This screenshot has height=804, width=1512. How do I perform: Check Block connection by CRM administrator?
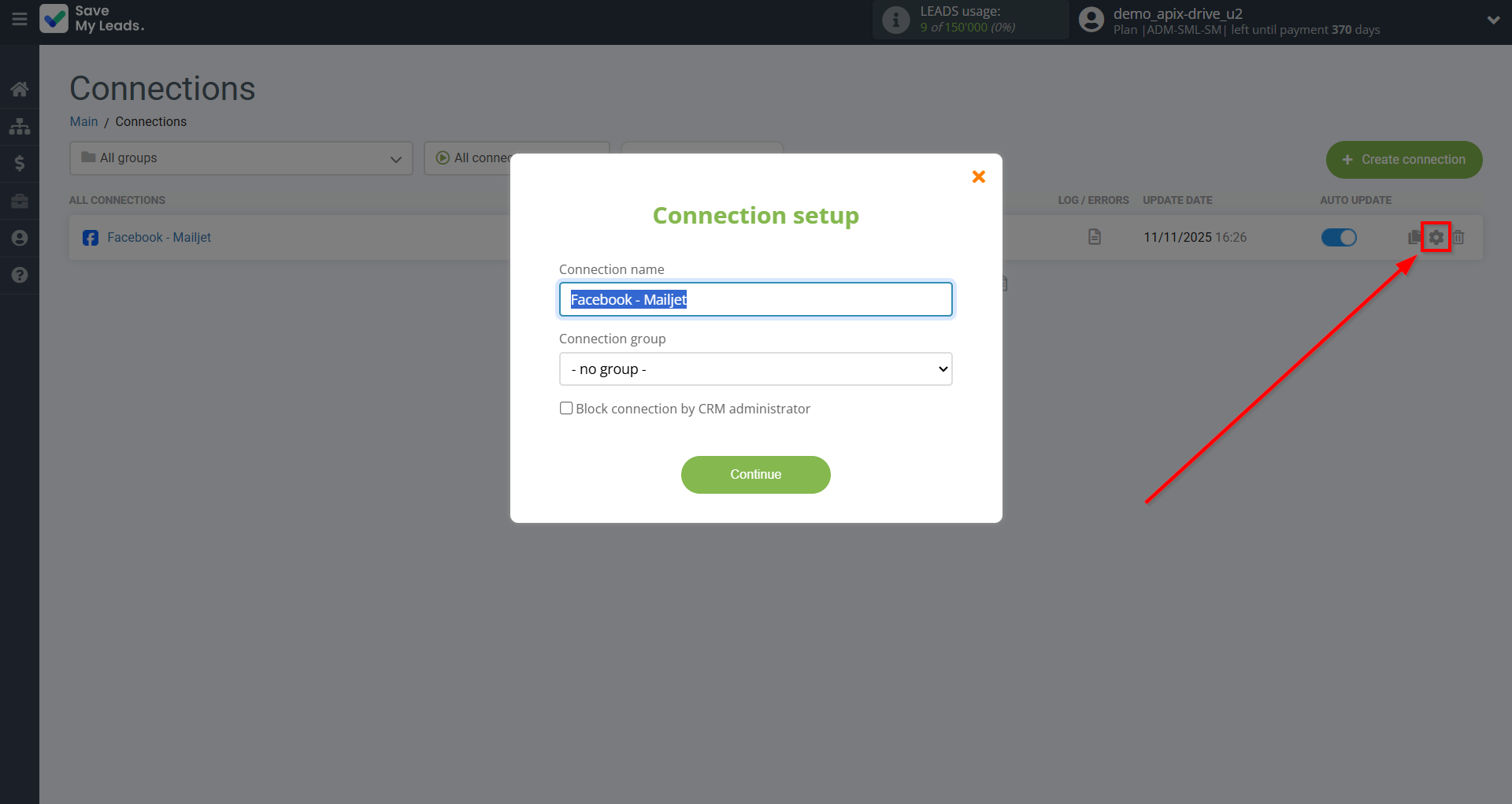click(565, 408)
